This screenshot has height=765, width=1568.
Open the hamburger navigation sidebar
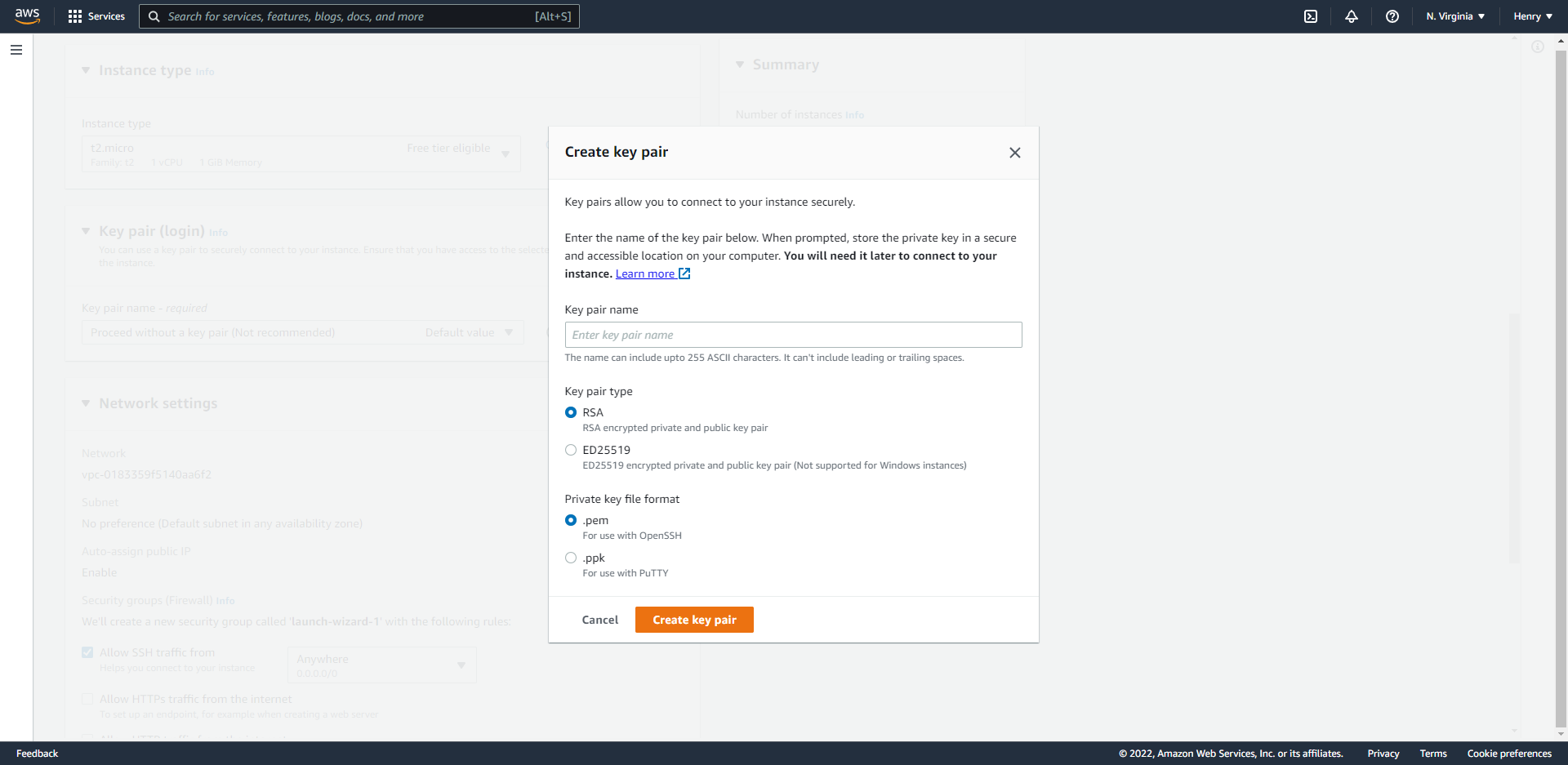pyautogui.click(x=16, y=50)
